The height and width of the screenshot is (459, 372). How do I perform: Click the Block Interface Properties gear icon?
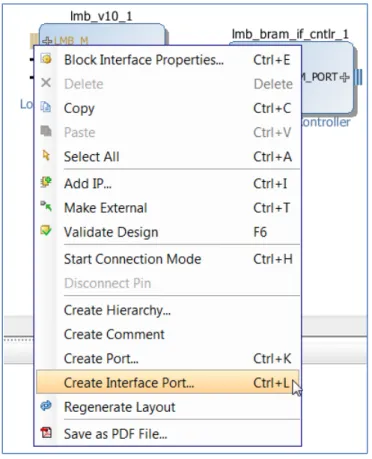pyautogui.click(x=46, y=59)
